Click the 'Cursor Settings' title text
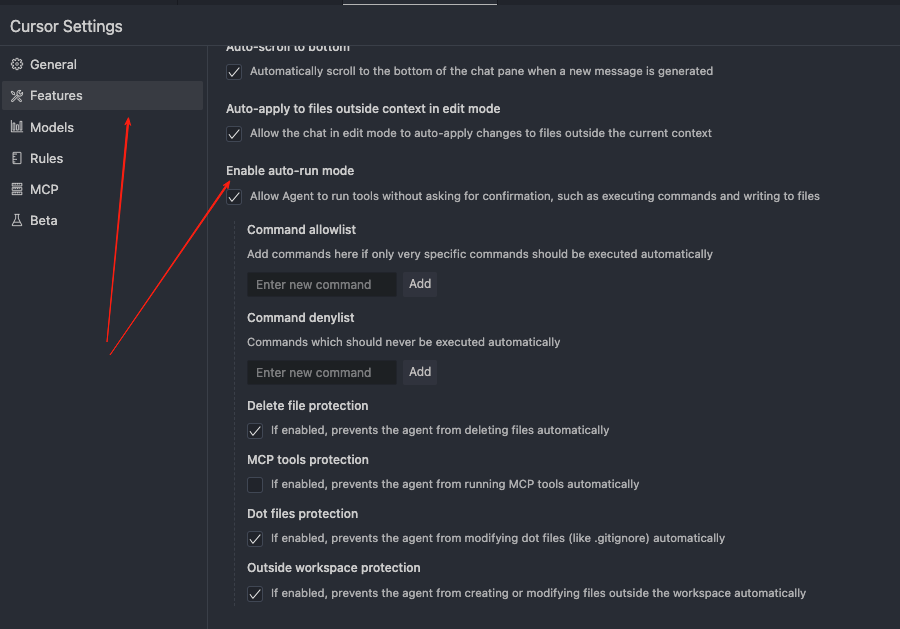The image size is (900, 629). coord(66,26)
